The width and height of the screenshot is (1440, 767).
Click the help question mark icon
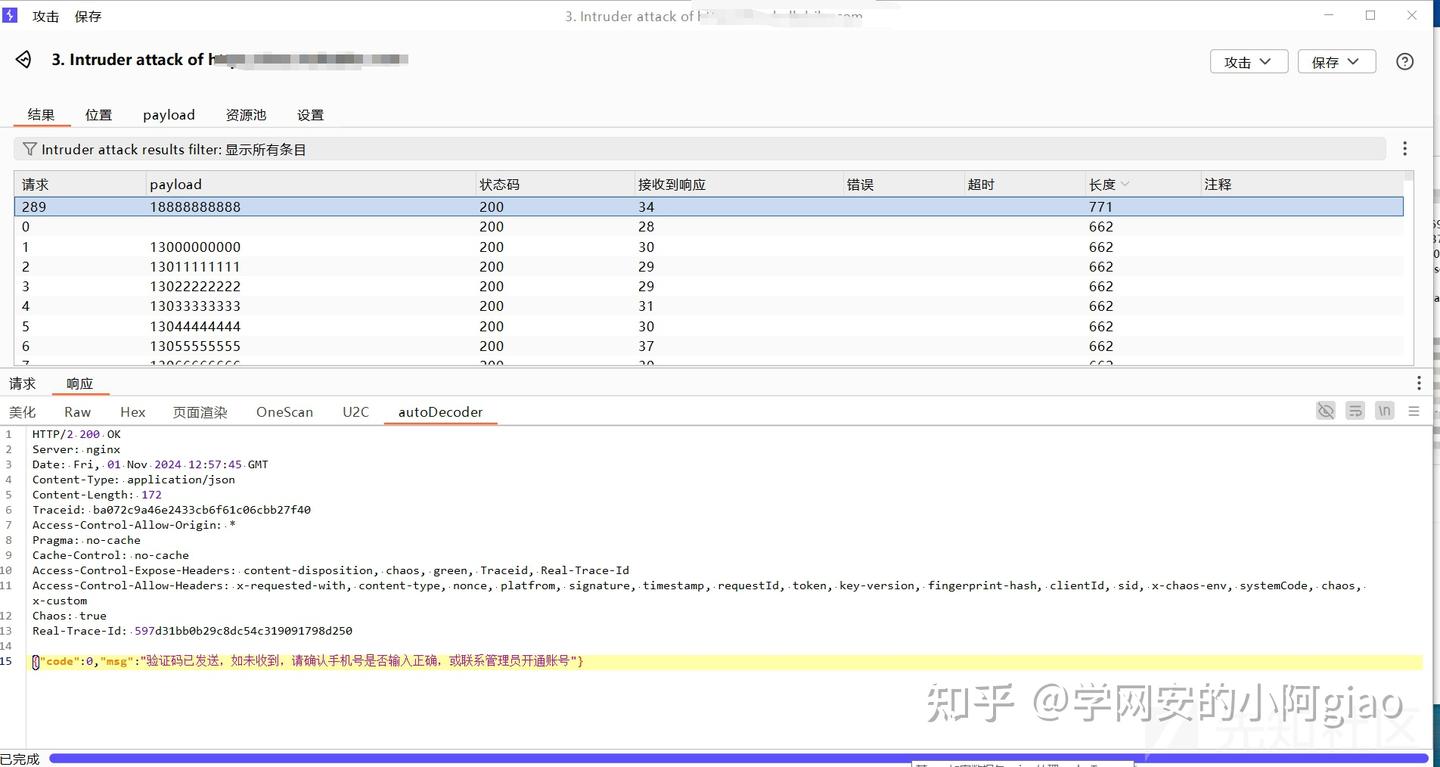[1405, 61]
